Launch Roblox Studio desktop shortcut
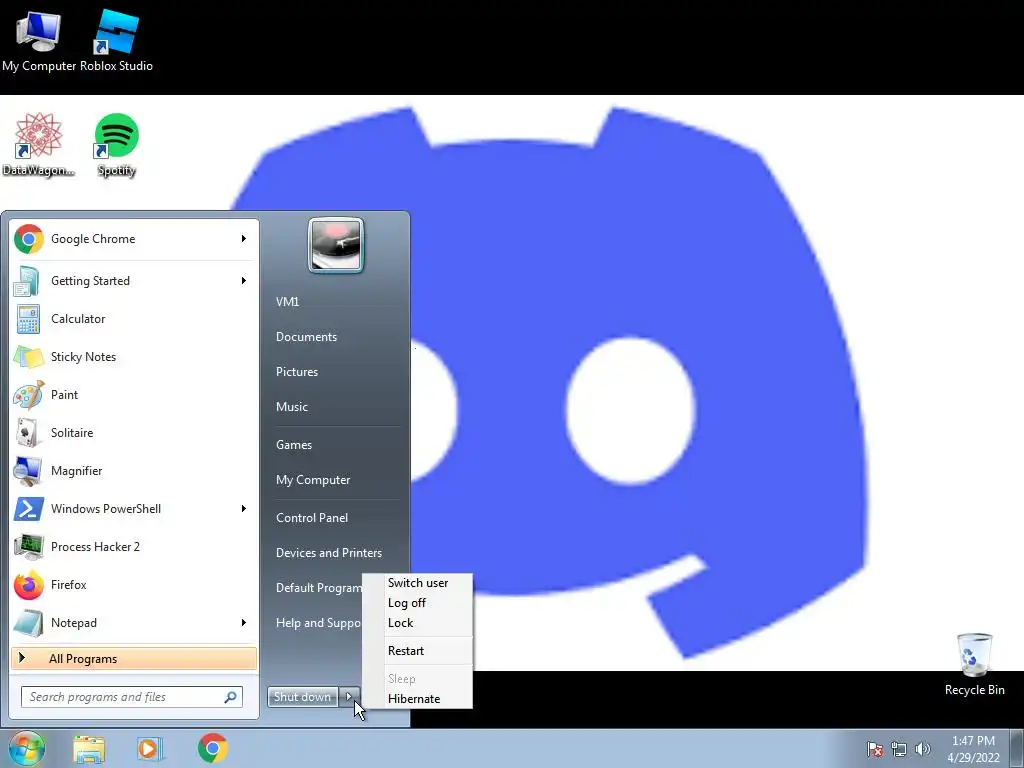 [x=116, y=39]
